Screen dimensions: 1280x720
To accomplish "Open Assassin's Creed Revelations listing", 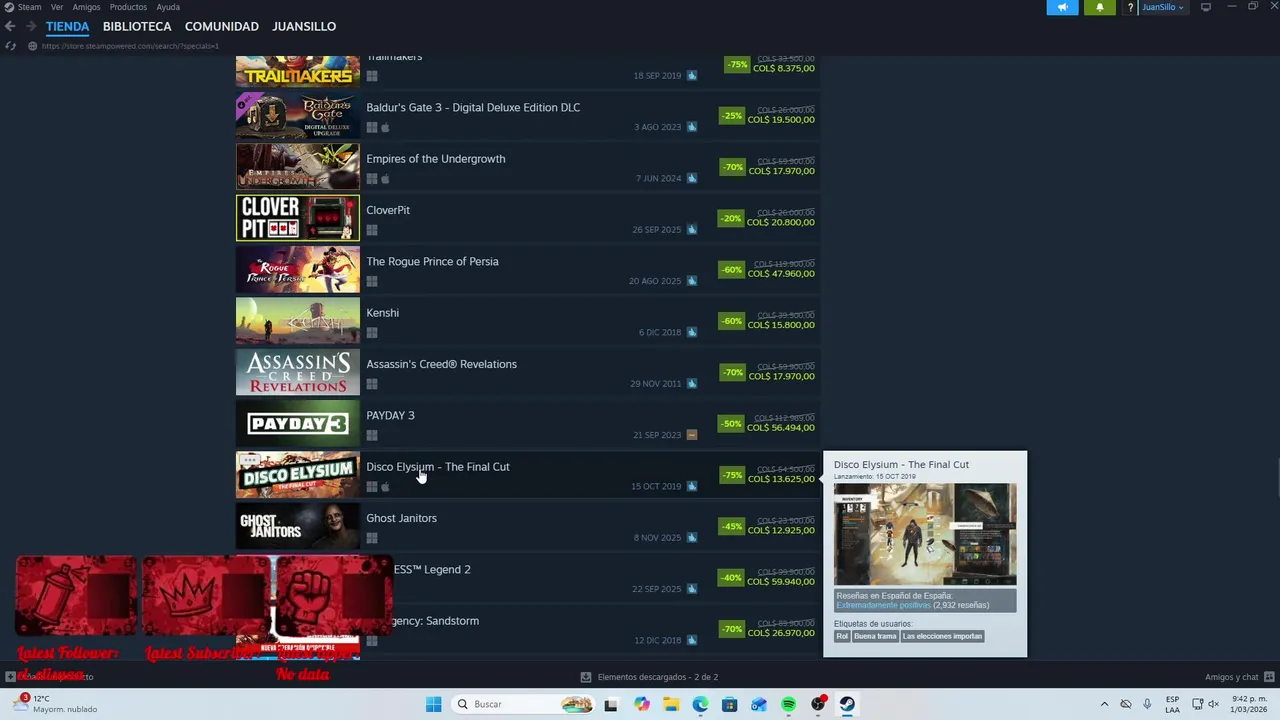I will pyautogui.click(x=527, y=372).
